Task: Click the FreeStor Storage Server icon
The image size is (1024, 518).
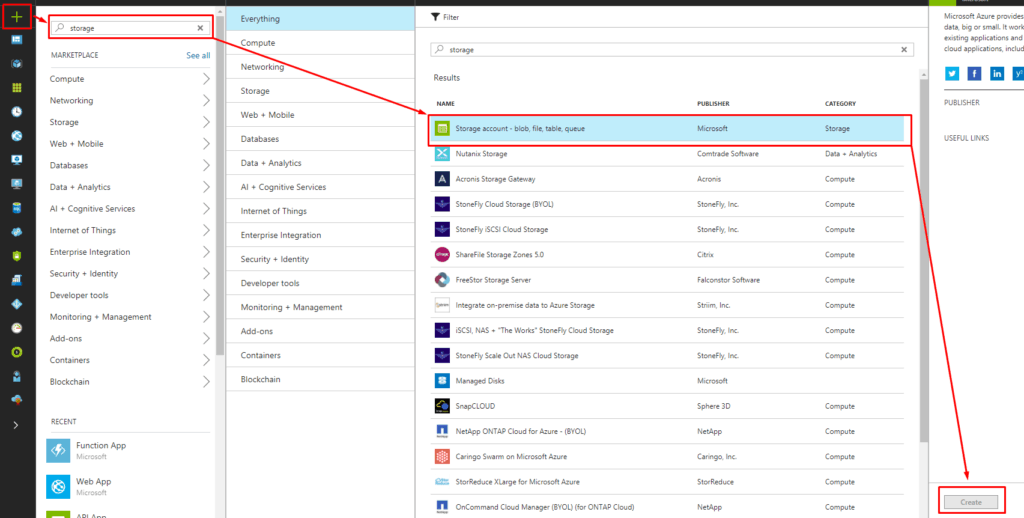Action: [442, 280]
